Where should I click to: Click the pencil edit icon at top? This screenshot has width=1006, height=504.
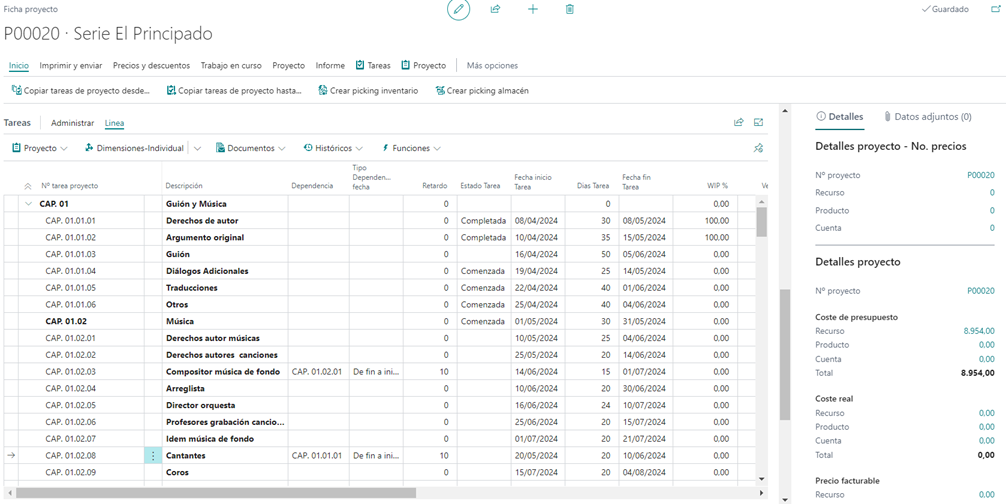point(458,10)
